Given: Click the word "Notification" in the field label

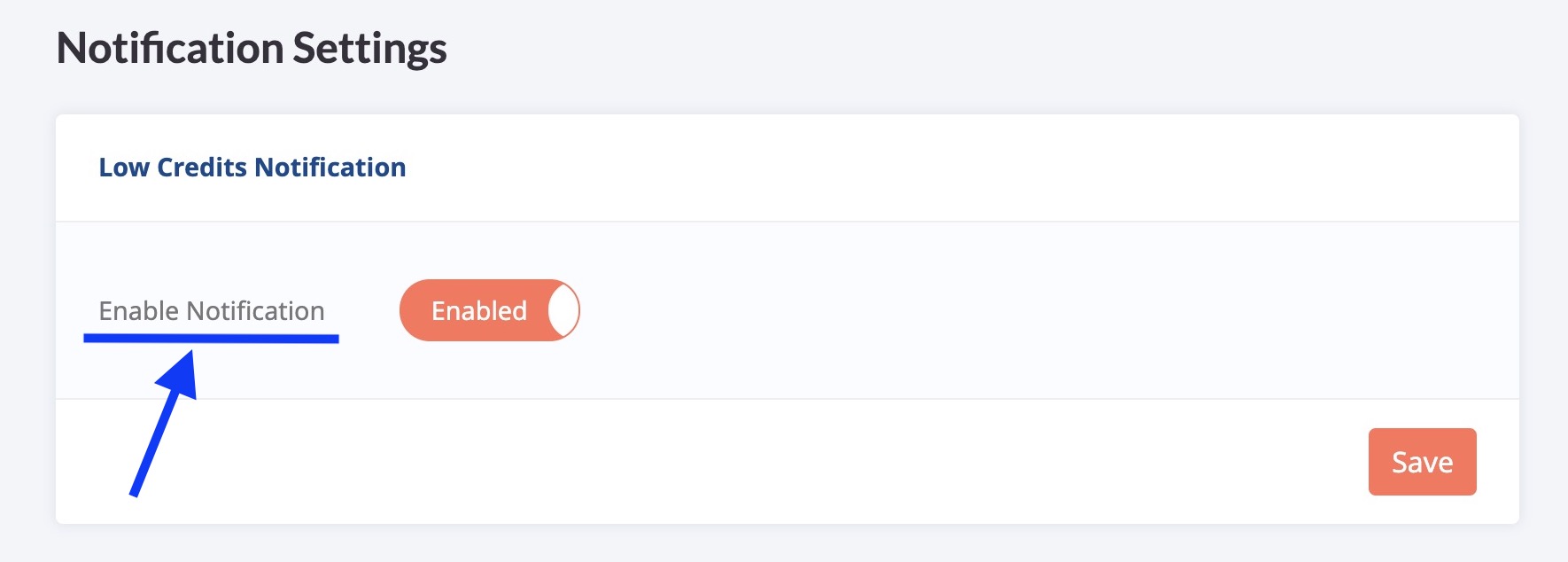Looking at the screenshot, I should 255,311.
